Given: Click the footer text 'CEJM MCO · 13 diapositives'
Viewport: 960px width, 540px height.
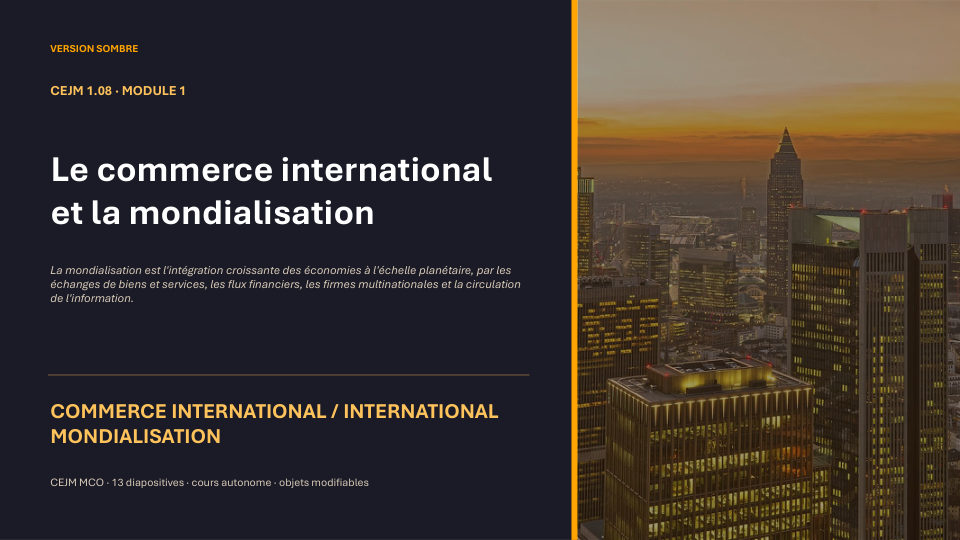Looking at the screenshot, I should coord(117,482).
